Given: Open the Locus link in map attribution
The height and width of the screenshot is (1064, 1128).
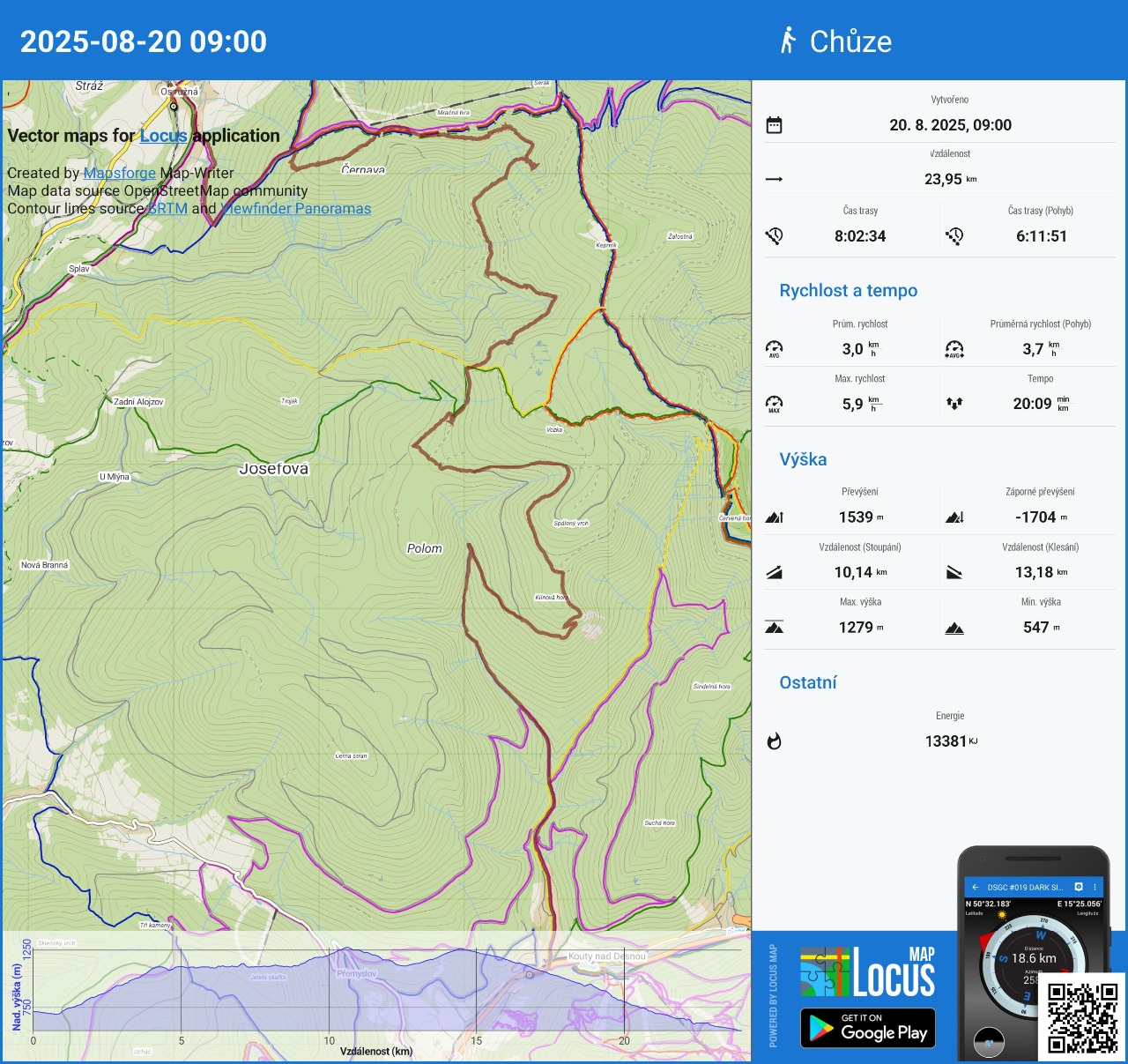Looking at the screenshot, I should 163,136.
